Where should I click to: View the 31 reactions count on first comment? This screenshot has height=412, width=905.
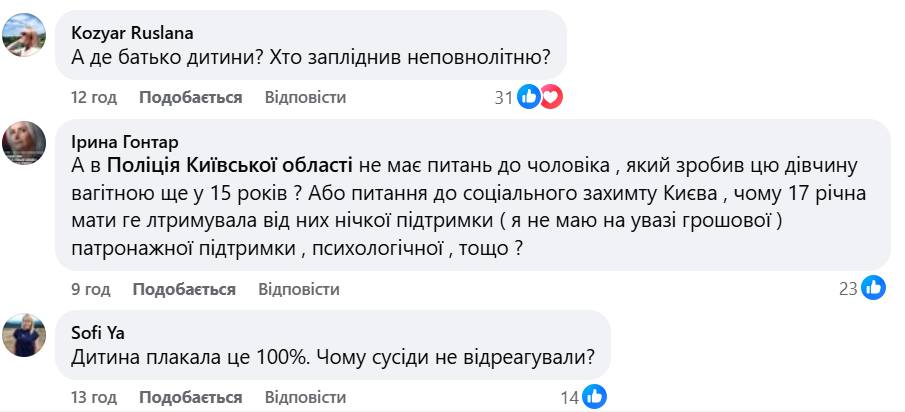(504, 97)
